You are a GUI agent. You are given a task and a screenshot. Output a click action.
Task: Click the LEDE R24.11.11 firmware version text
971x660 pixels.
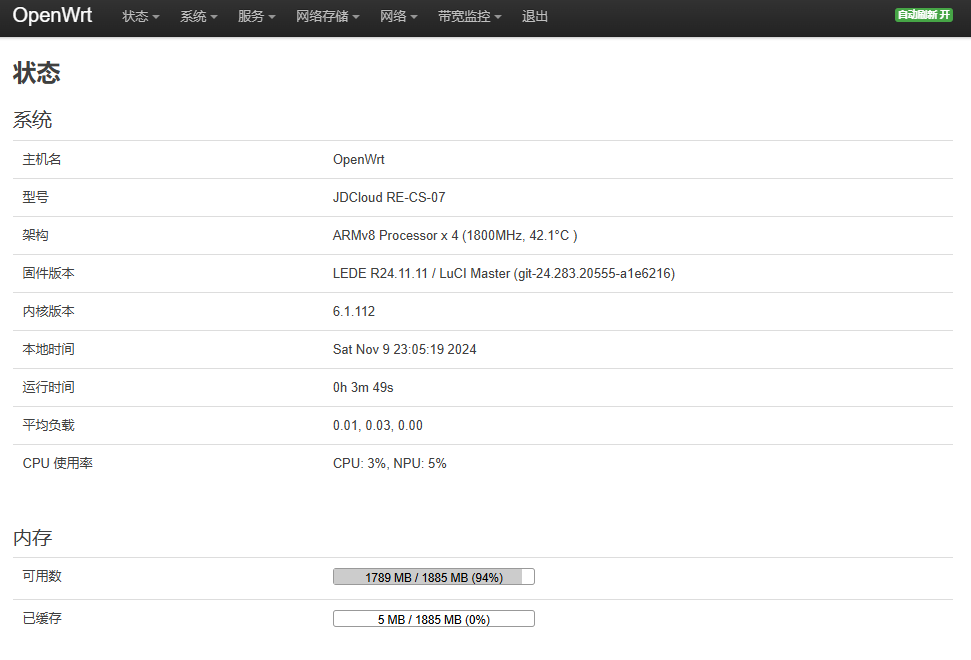coord(503,274)
